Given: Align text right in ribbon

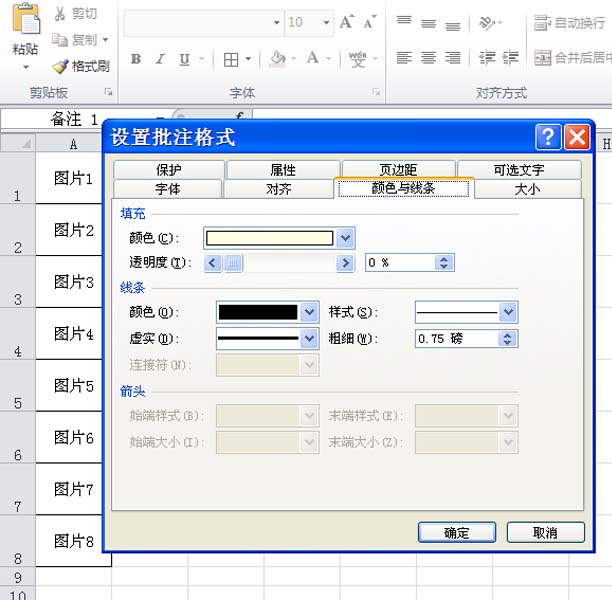Looking at the screenshot, I should tap(453, 58).
